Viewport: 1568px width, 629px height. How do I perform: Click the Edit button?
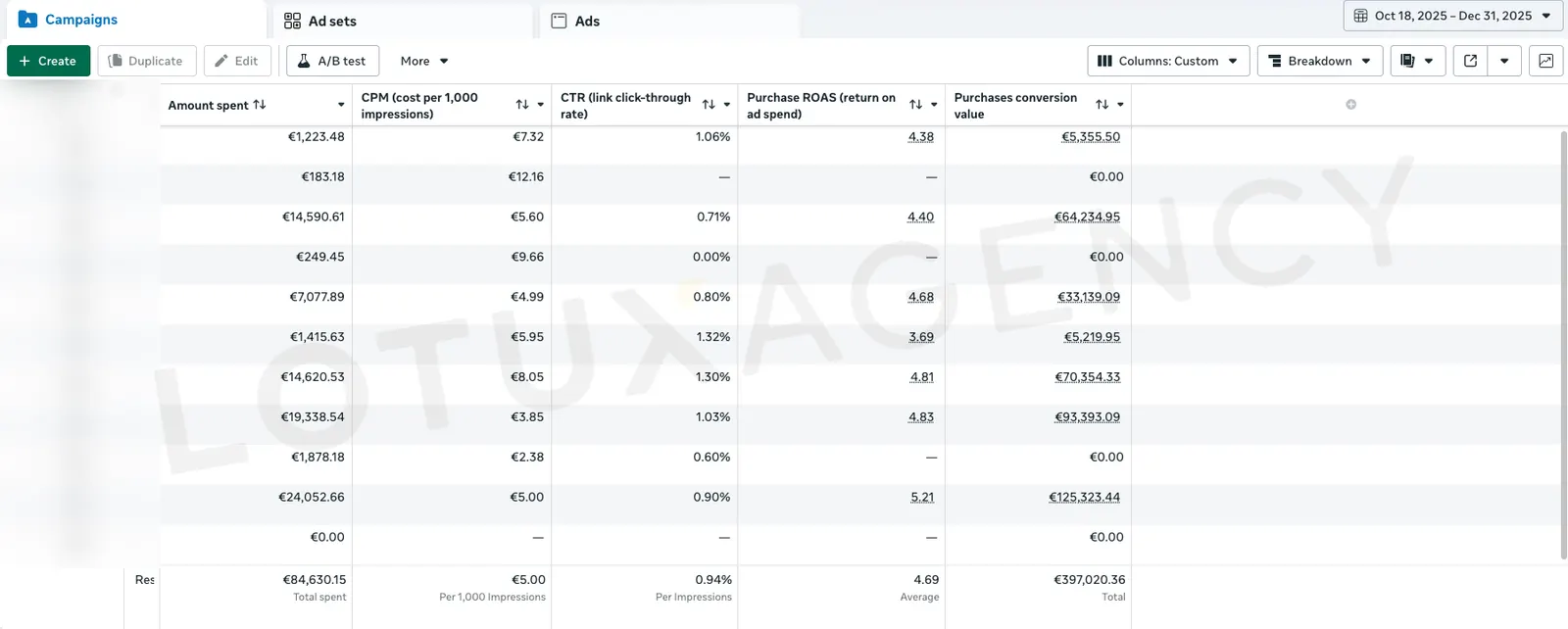(x=237, y=61)
